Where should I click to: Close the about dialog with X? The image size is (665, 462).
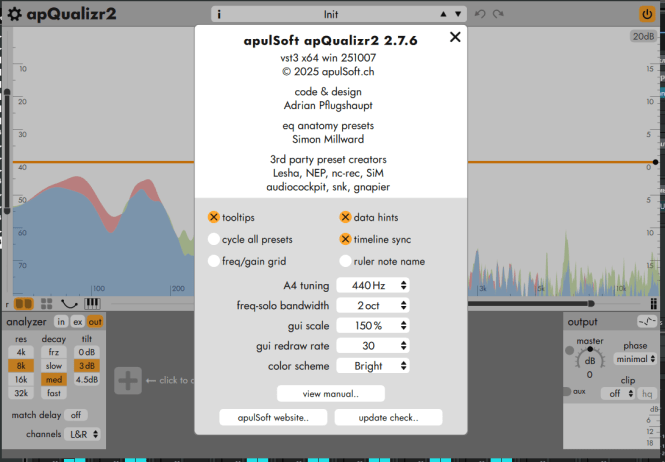click(455, 37)
